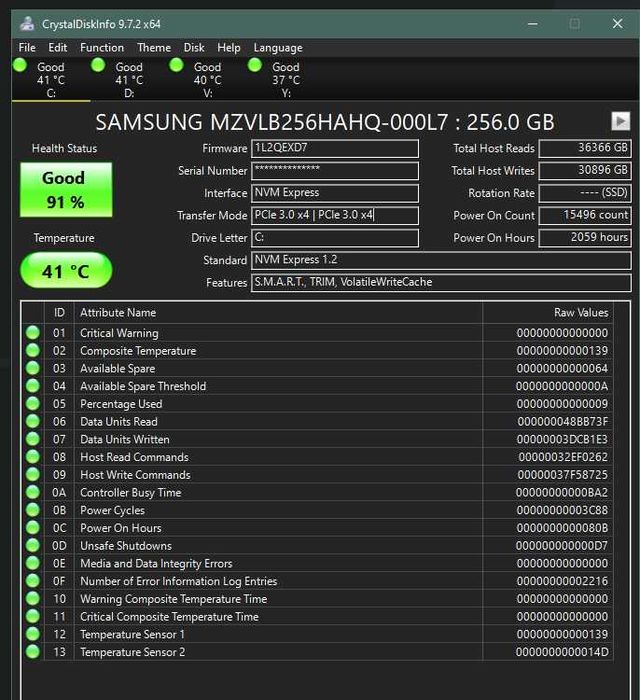This screenshot has height=700, width=640.
Task: Click the Drive Letter field
Action: click(x=335, y=238)
